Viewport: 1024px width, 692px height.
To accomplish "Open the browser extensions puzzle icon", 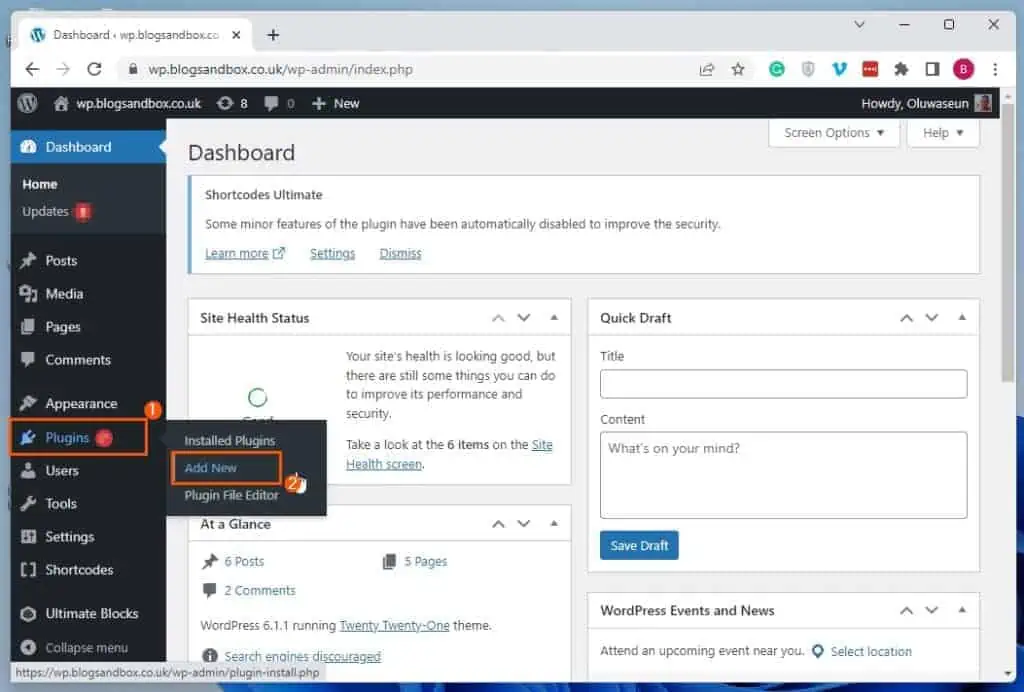I will (901, 69).
